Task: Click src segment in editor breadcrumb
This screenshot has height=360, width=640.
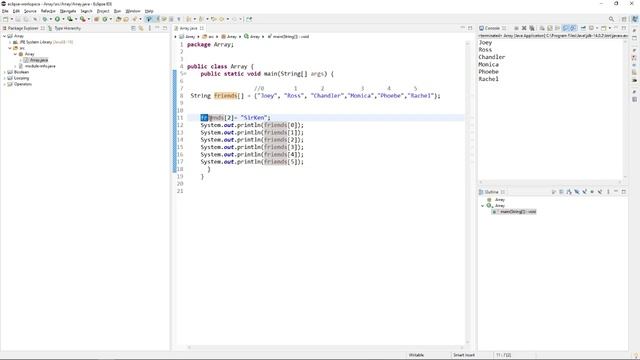Action: (x=209, y=37)
